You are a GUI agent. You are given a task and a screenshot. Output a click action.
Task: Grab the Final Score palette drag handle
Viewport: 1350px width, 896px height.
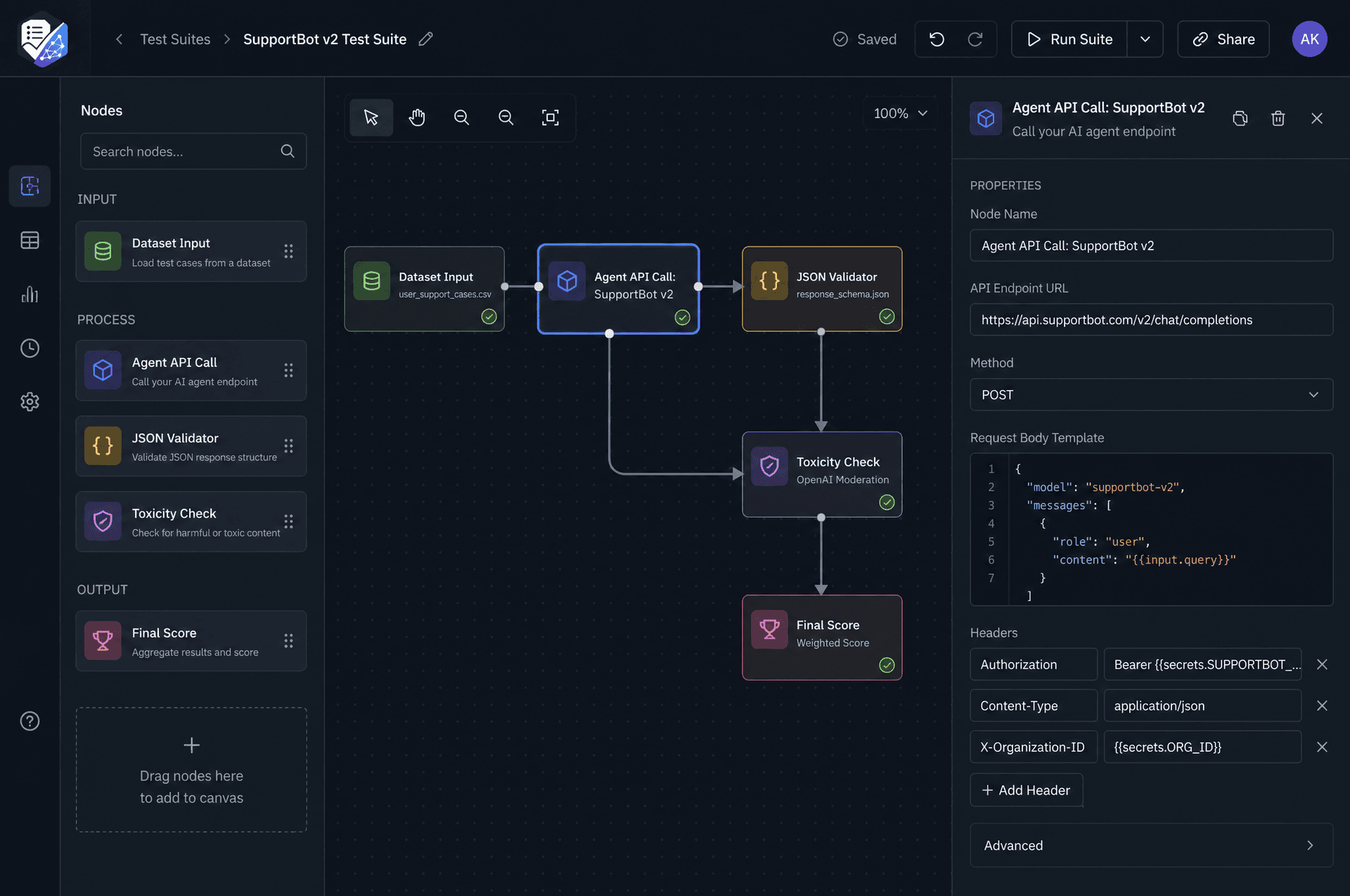click(x=288, y=641)
